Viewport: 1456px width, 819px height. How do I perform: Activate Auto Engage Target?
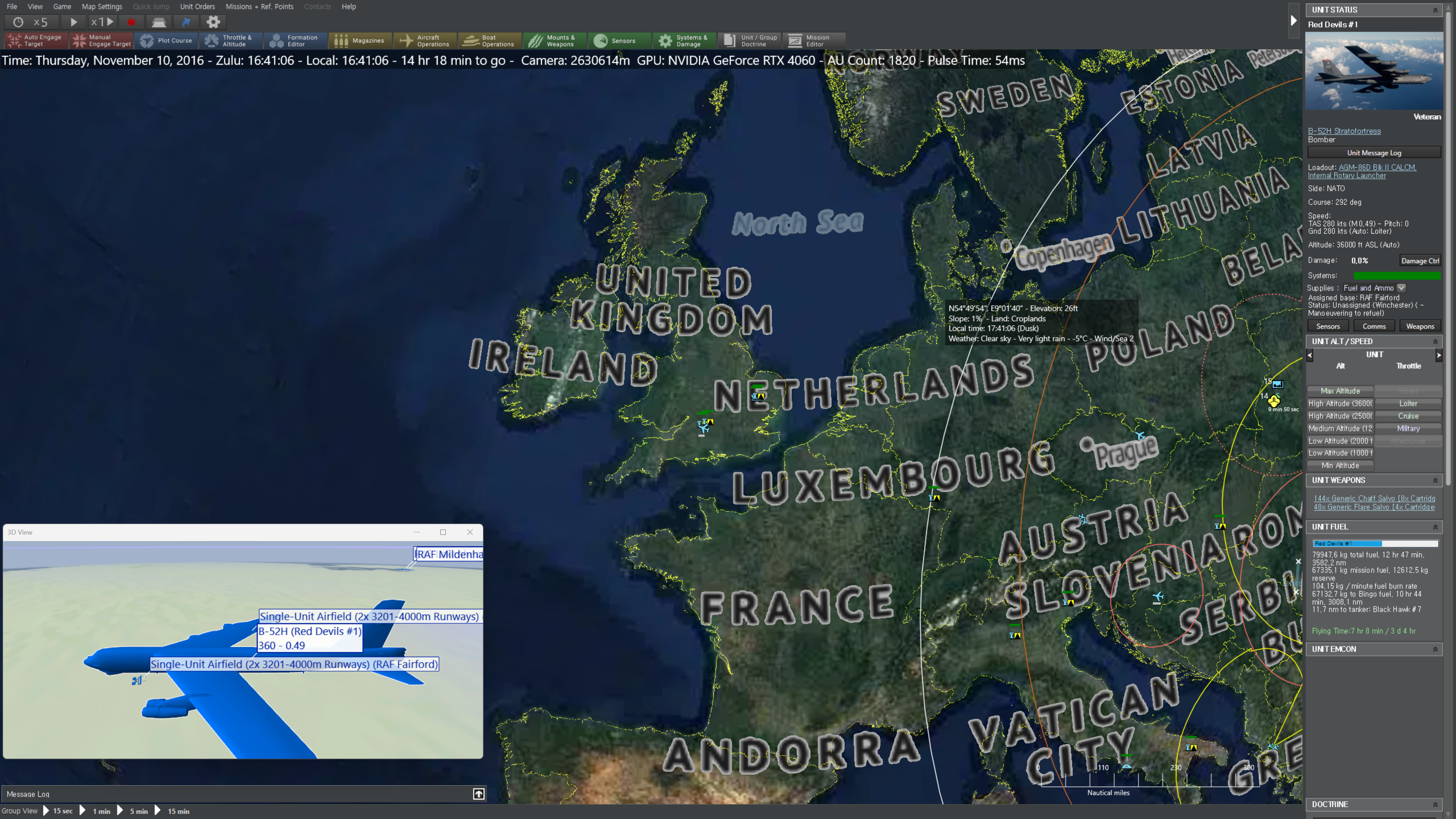[x=36, y=41]
